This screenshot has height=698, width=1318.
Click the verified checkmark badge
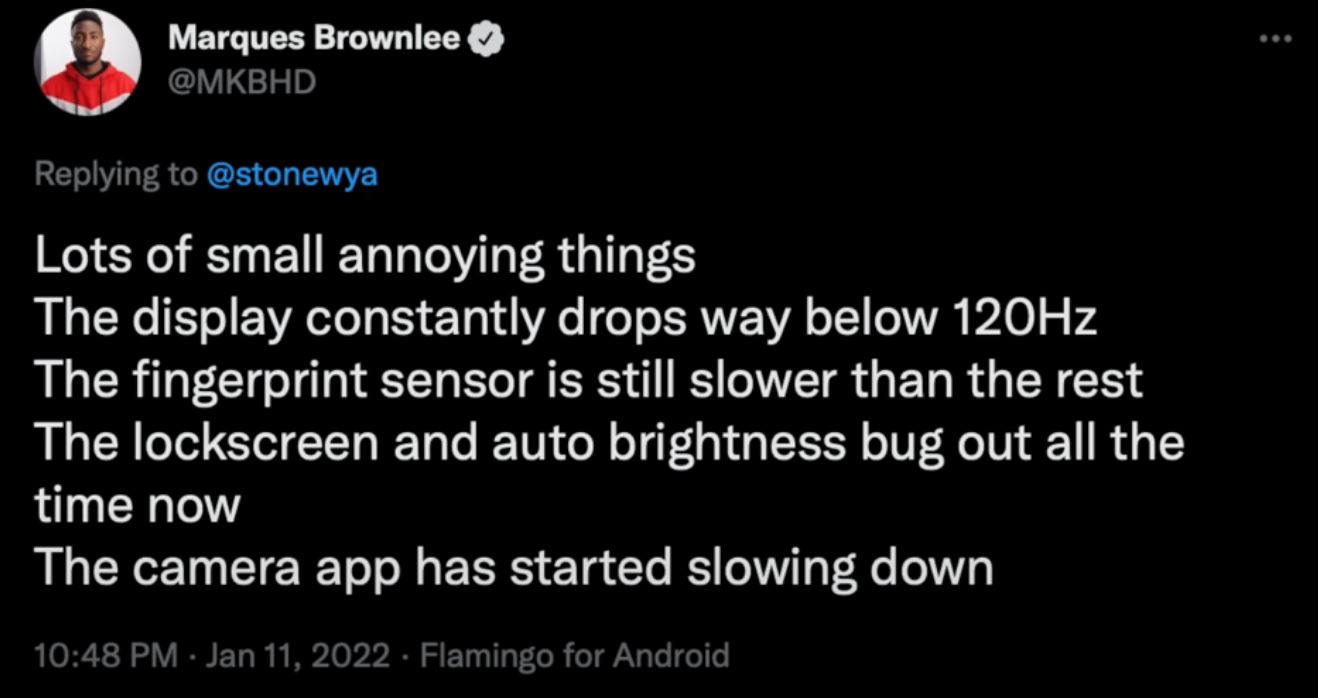point(487,39)
